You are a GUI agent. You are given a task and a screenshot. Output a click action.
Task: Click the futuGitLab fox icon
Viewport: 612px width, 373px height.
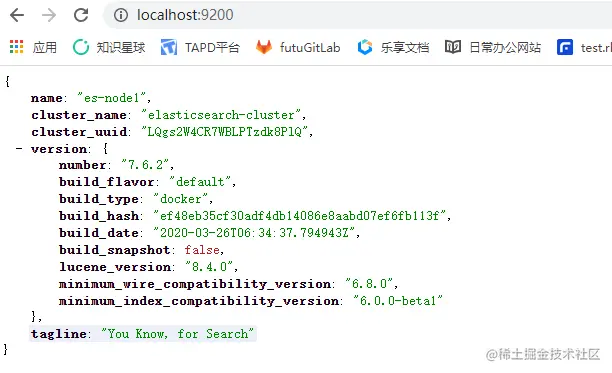coord(264,47)
